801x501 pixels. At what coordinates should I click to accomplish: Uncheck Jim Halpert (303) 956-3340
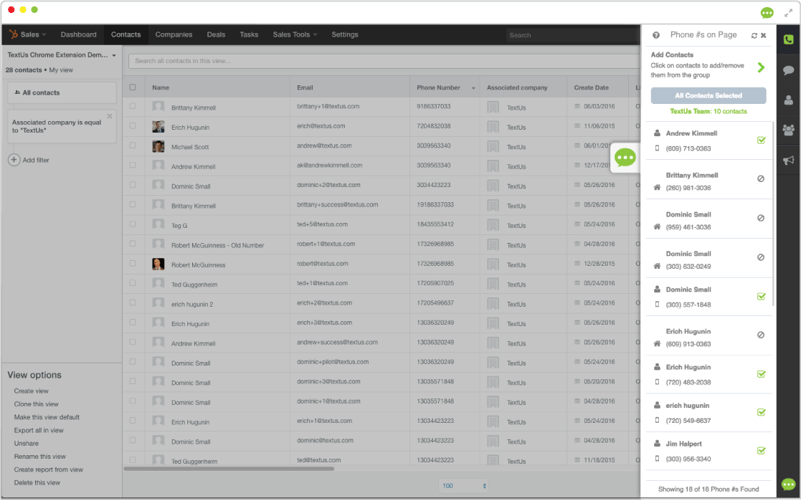click(761, 450)
